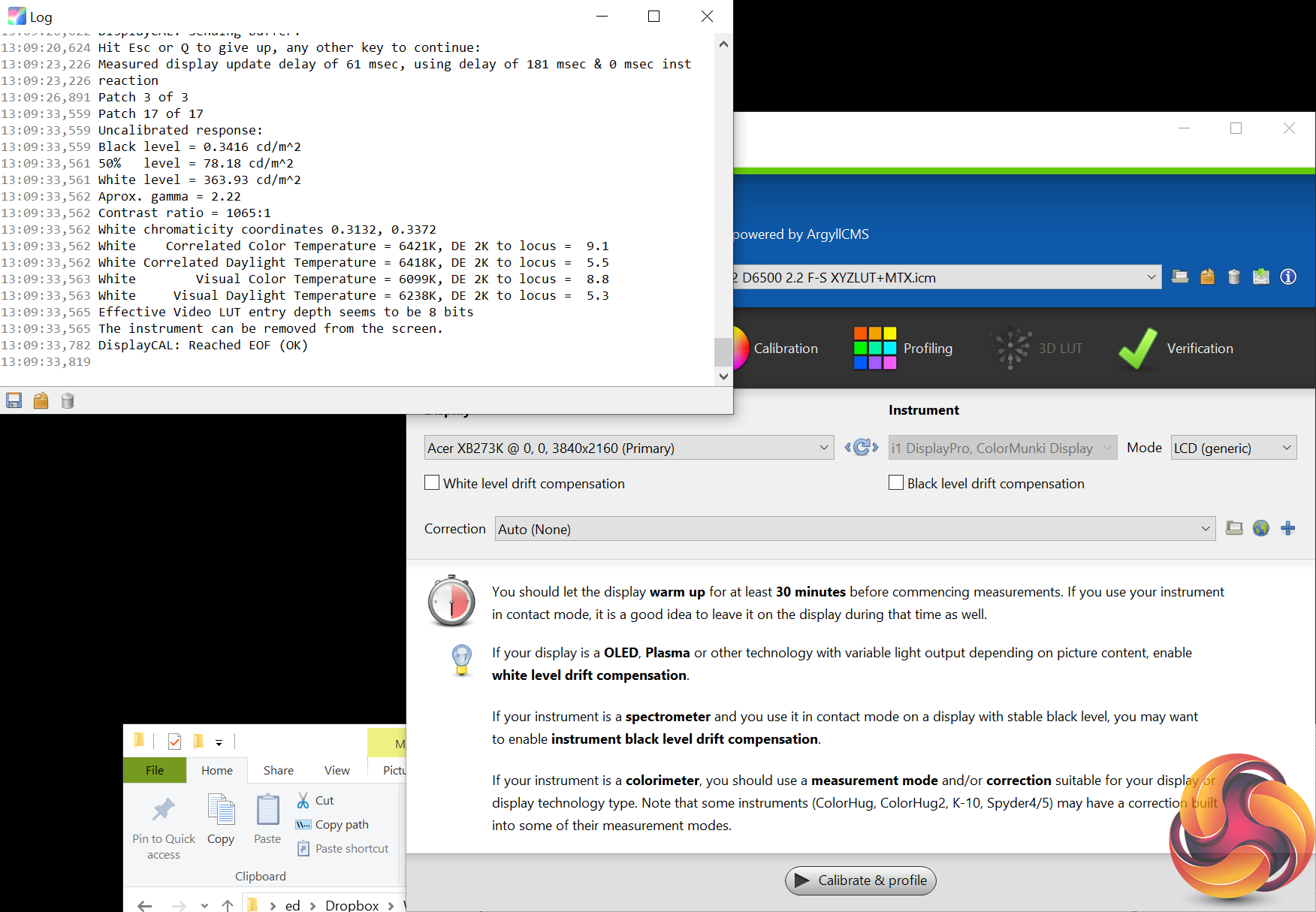
Task: Go up one folder level in Explorer
Action: point(228,905)
